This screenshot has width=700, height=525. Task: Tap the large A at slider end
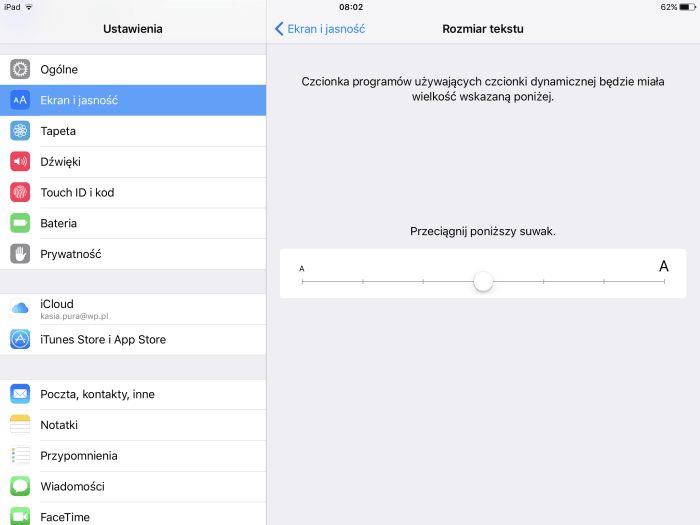664,267
